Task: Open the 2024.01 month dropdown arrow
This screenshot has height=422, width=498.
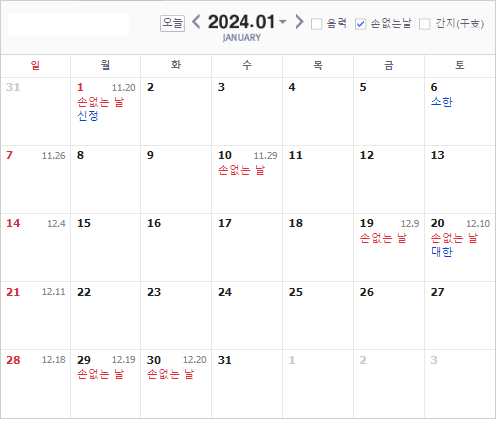Action: (283, 22)
